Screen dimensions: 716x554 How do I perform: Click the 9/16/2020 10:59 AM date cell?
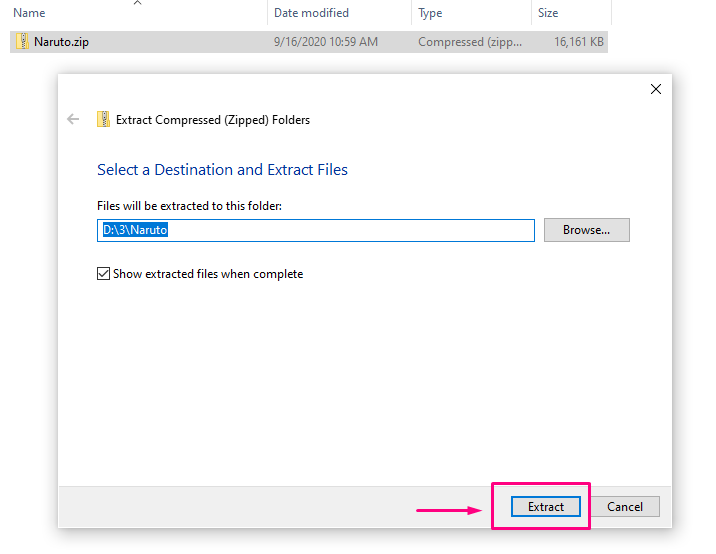click(x=326, y=42)
